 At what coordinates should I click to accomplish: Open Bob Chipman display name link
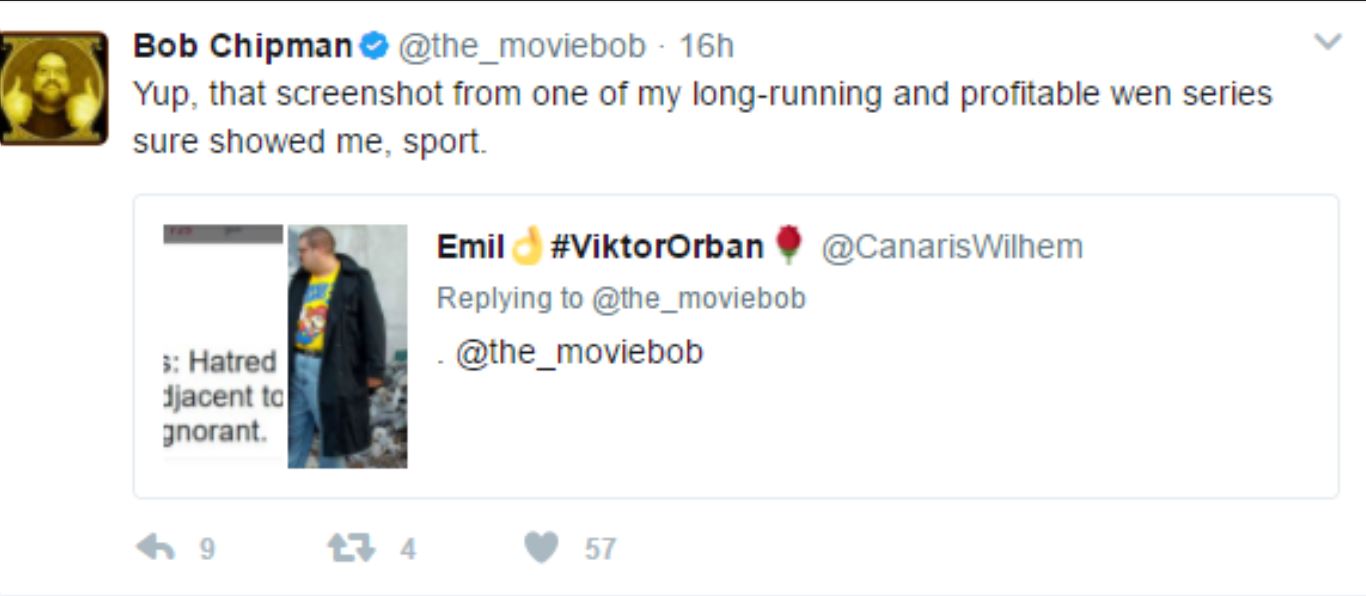coord(243,46)
